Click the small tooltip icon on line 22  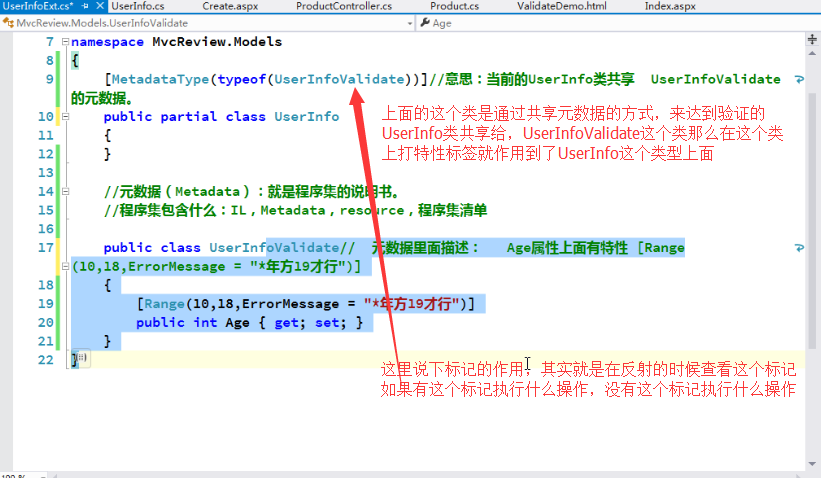click(x=82, y=358)
